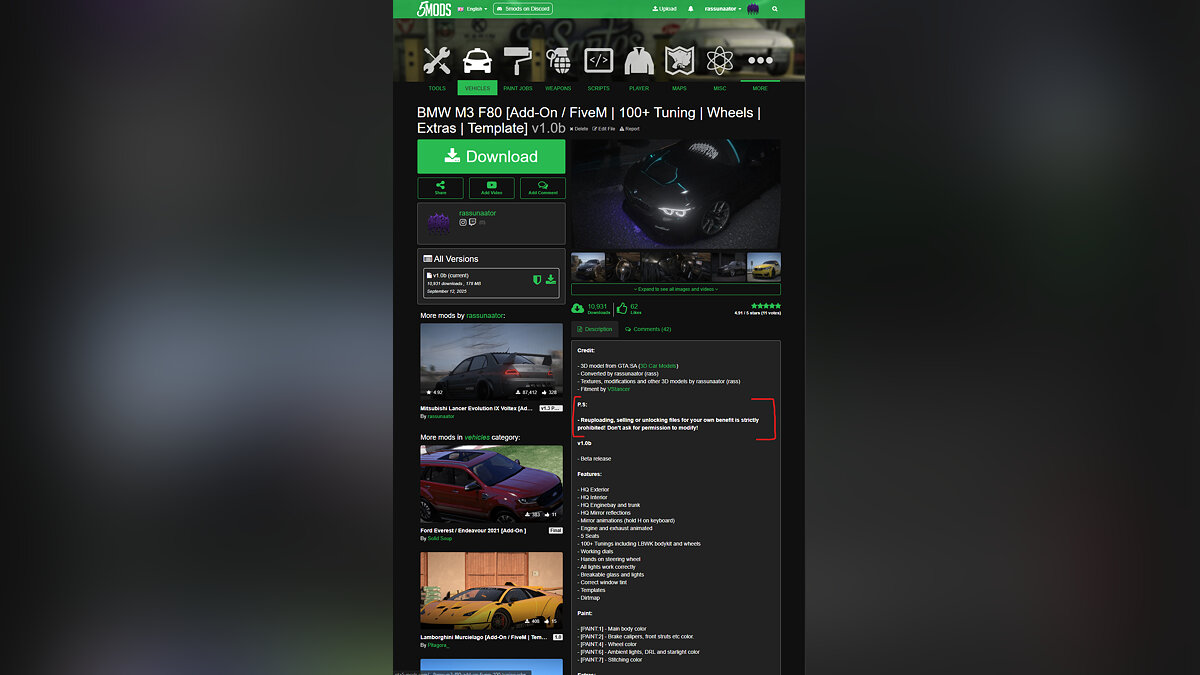Open the Player hoodie icon

click(x=639, y=62)
